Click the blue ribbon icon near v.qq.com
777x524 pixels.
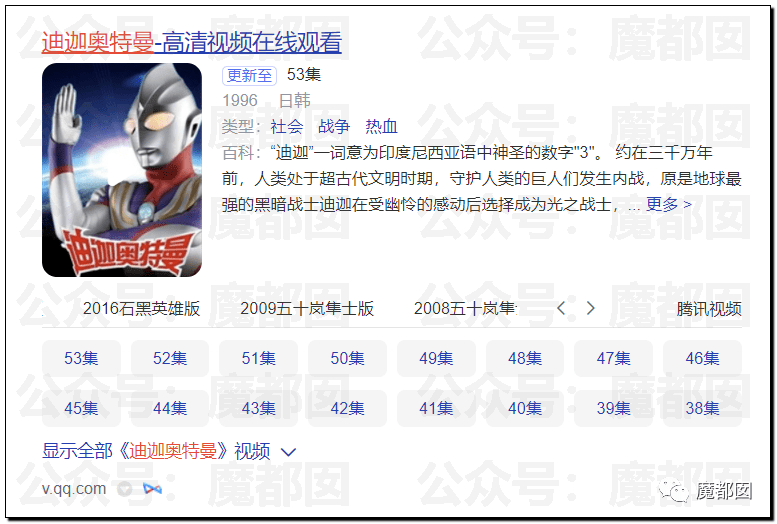[x=152, y=489]
